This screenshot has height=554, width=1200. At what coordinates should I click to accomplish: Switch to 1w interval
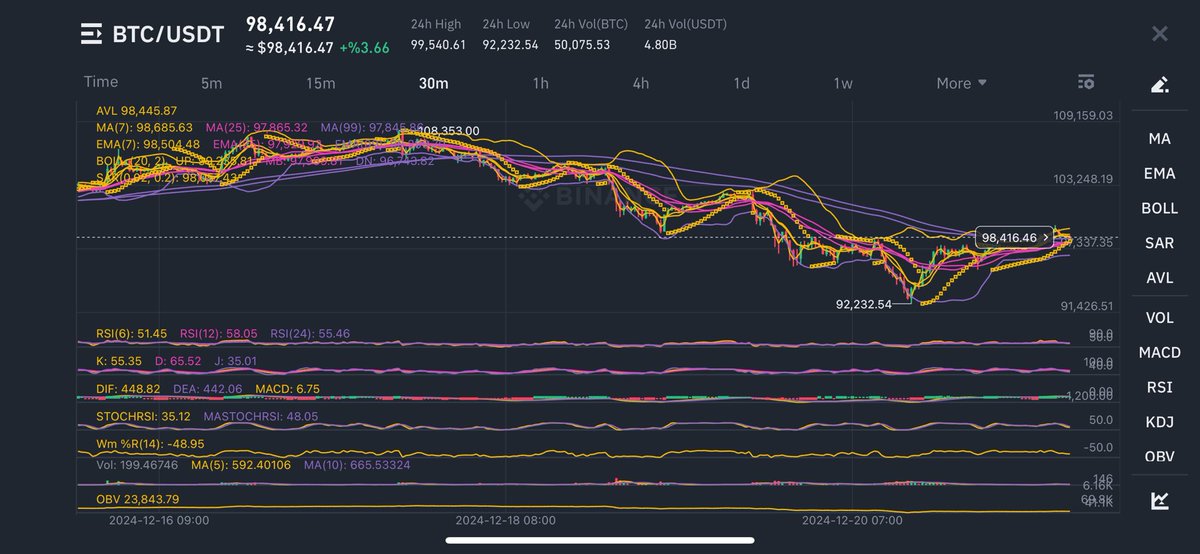(842, 83)
